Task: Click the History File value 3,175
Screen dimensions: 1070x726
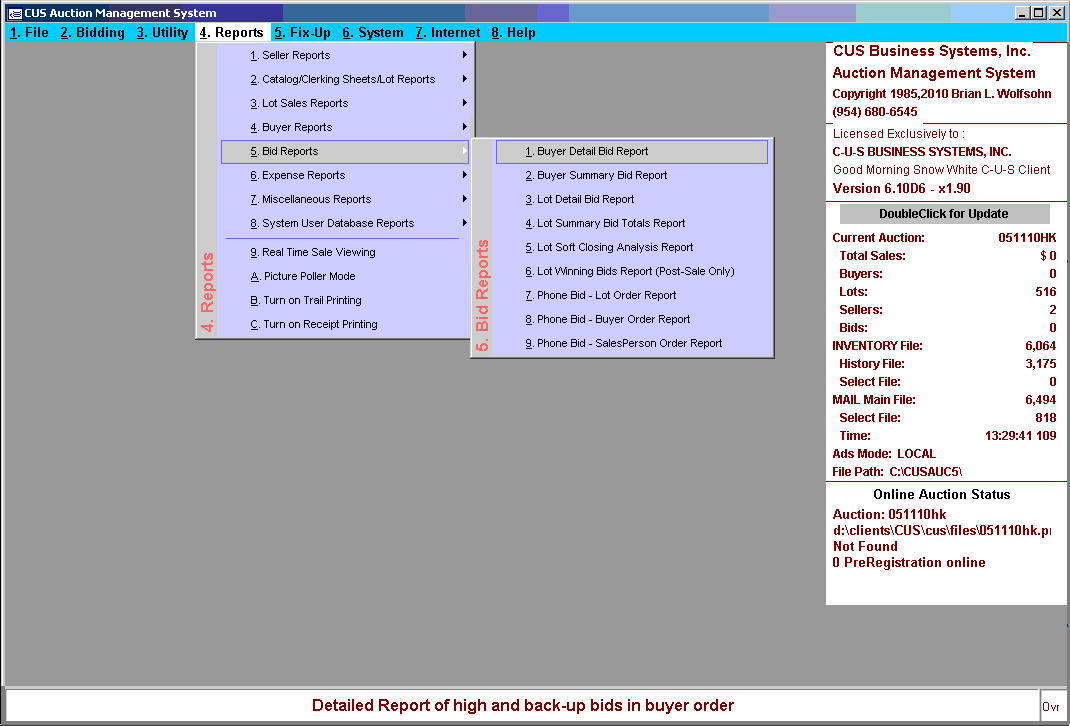Action: tap(1041, 364)
